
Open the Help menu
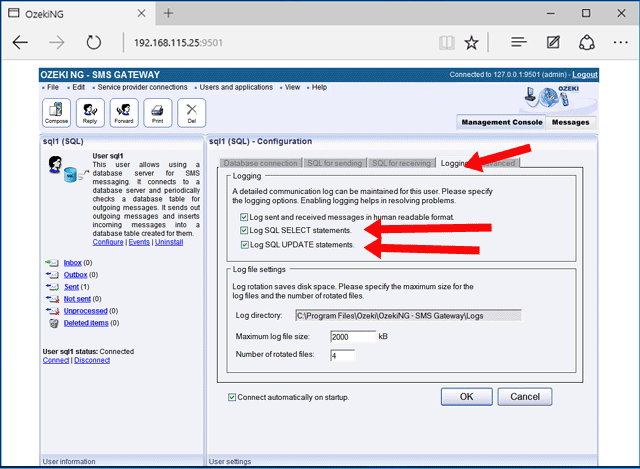pos(319,87)
